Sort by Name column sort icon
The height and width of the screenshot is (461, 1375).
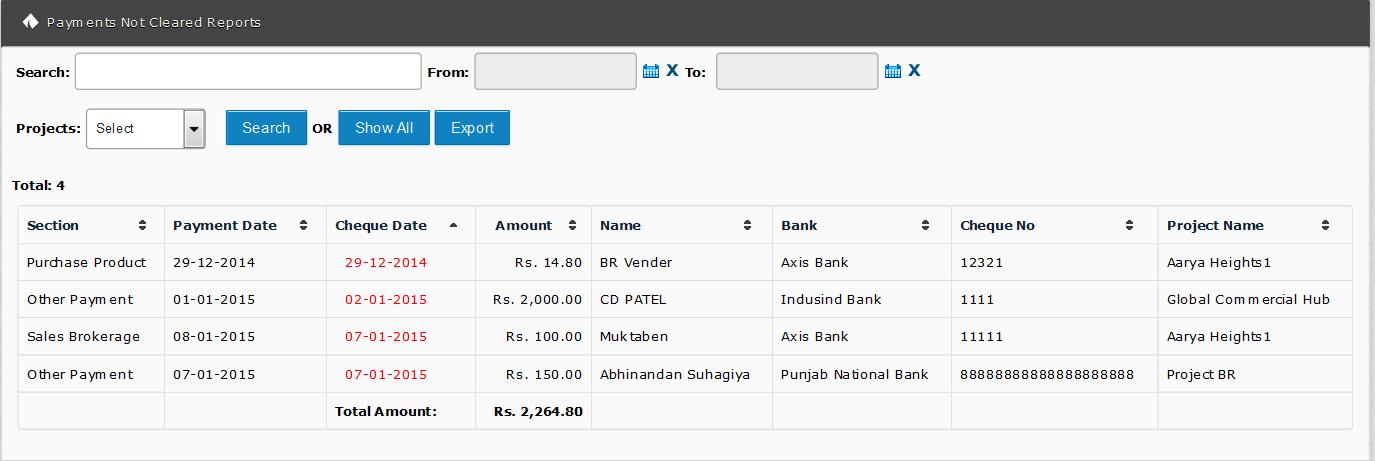747,226
